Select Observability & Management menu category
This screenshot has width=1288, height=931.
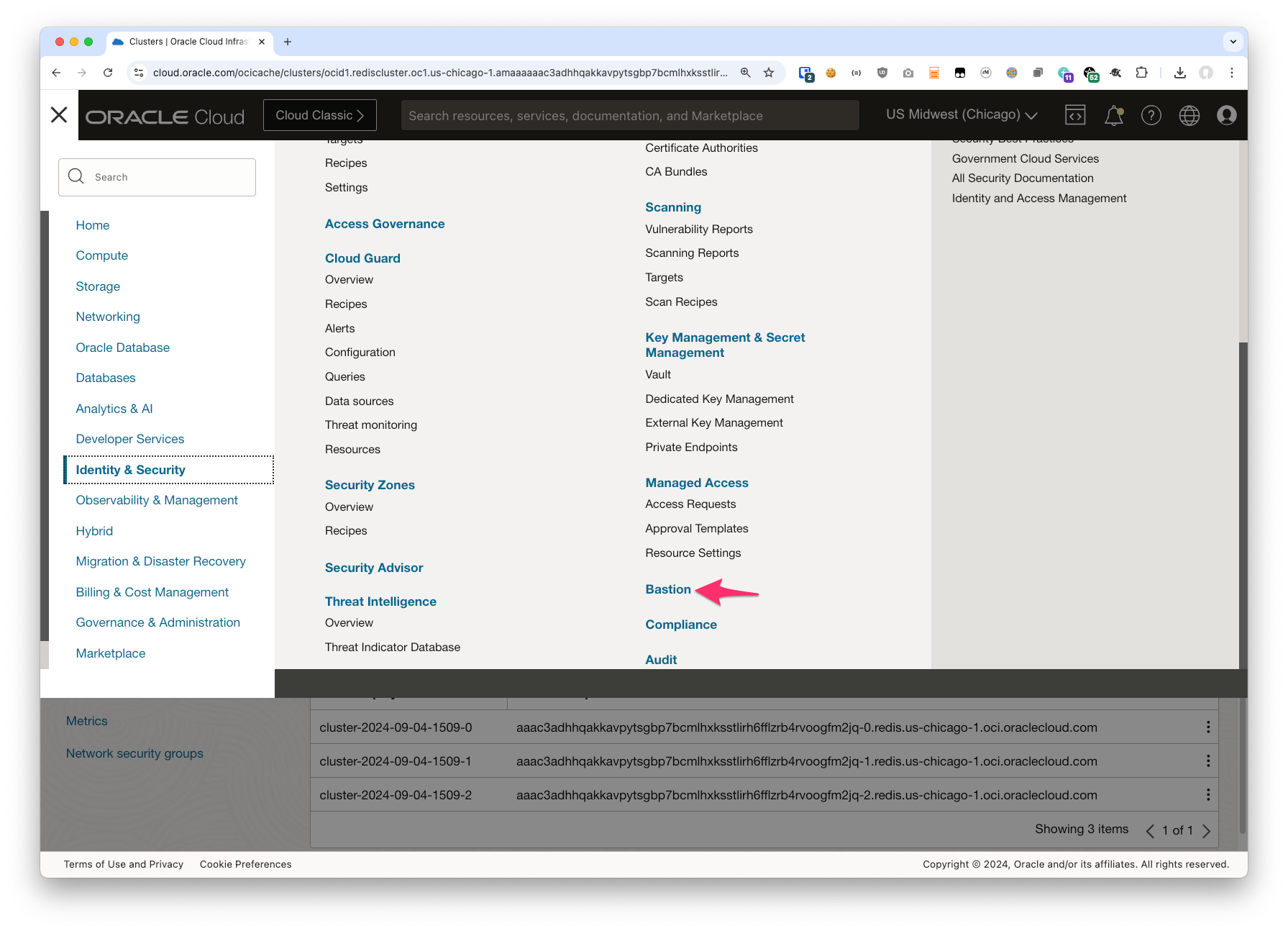tap(157, 500)
